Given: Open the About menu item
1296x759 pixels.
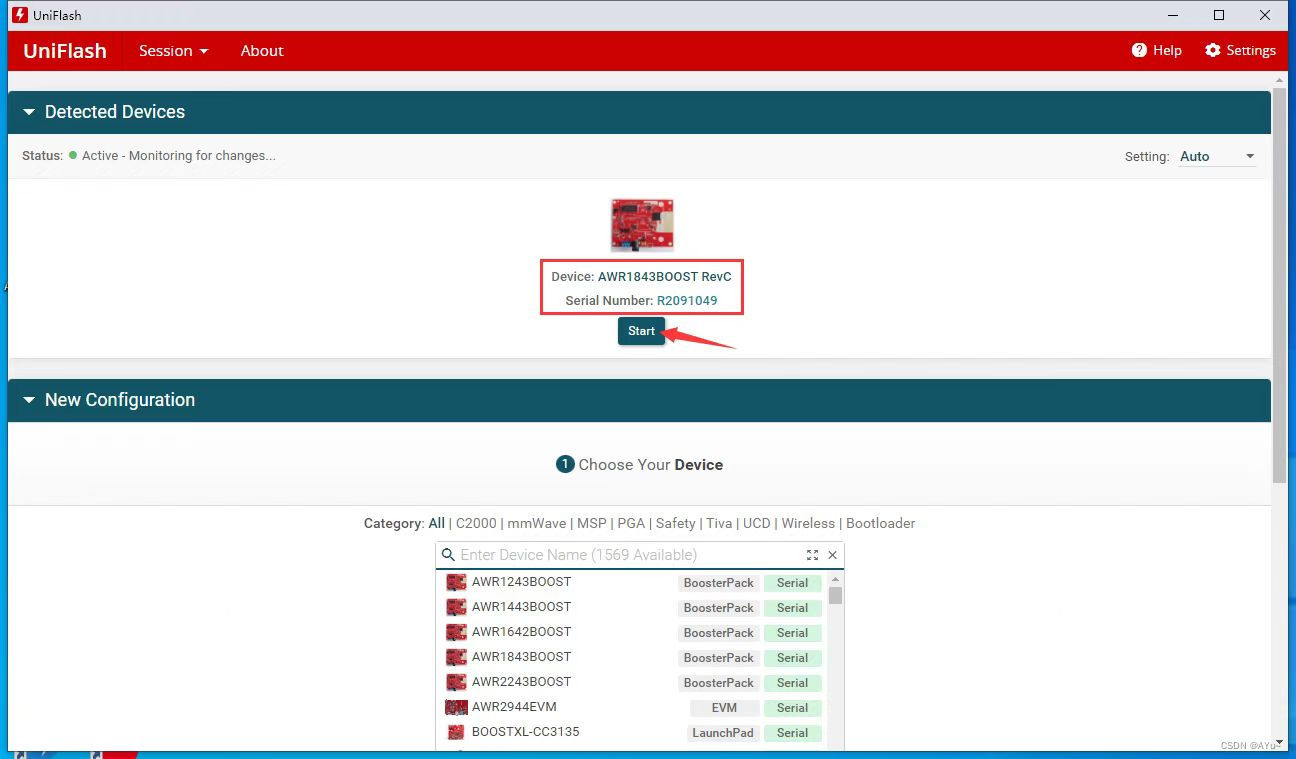Looking at the screenshot, I should point(262,51).
